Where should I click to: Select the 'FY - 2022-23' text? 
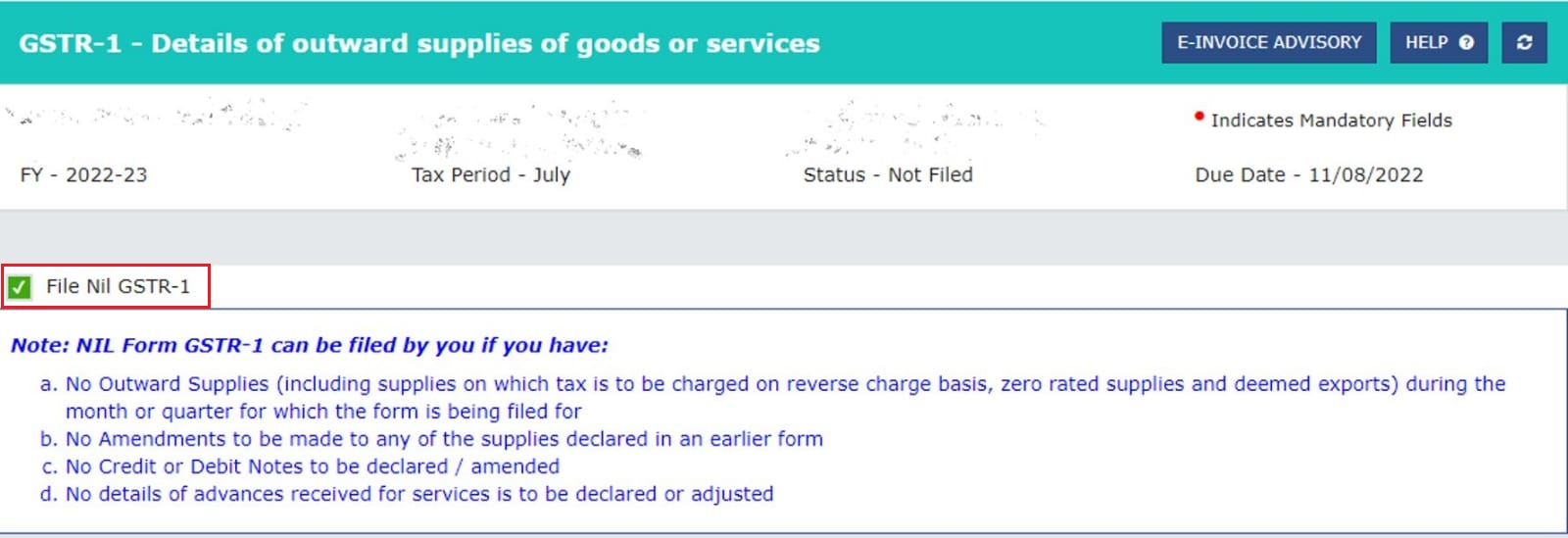[x=83, y=174]
